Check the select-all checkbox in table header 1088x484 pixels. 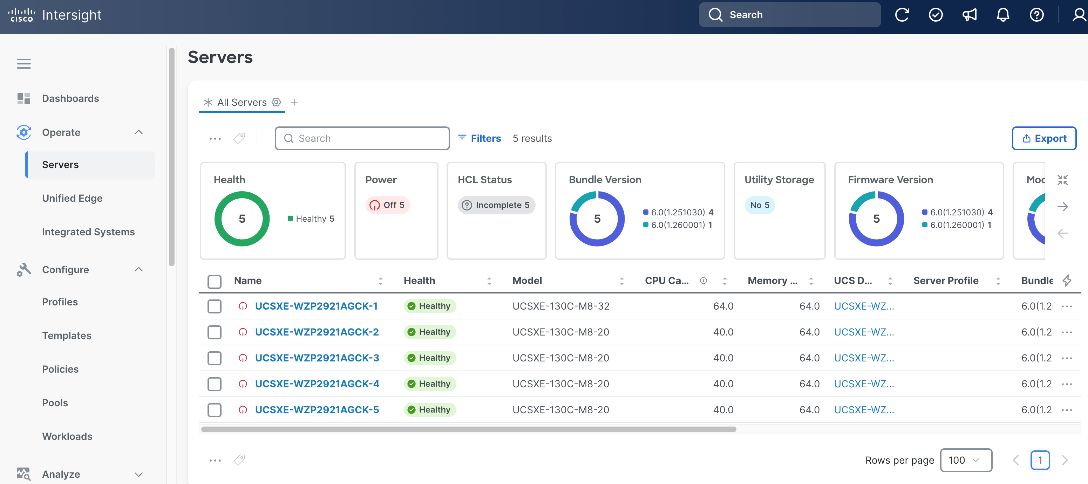[x=214, y=282]
